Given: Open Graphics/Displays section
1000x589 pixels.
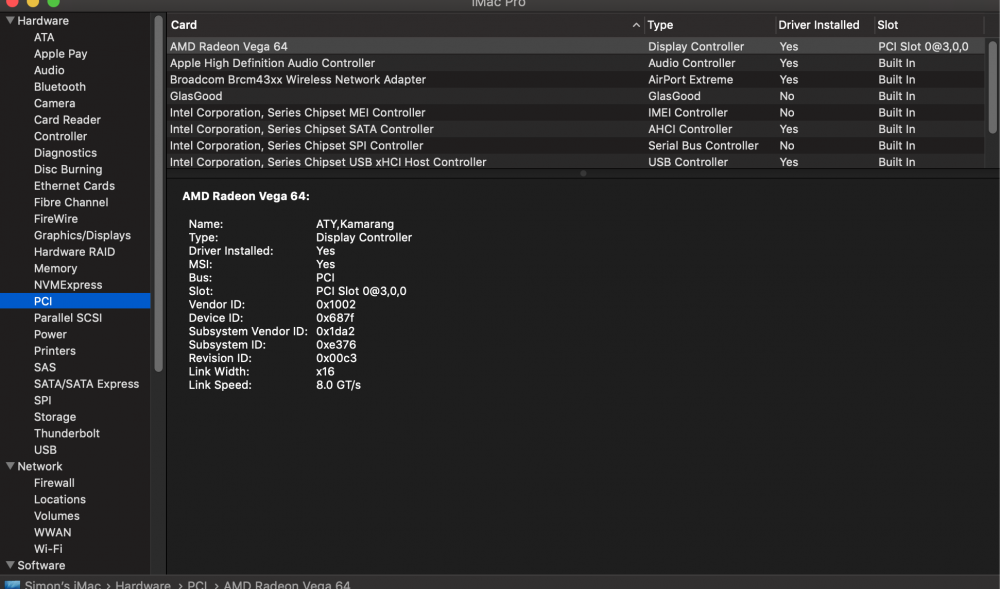Looking at the screenshot, I should 82,235.
